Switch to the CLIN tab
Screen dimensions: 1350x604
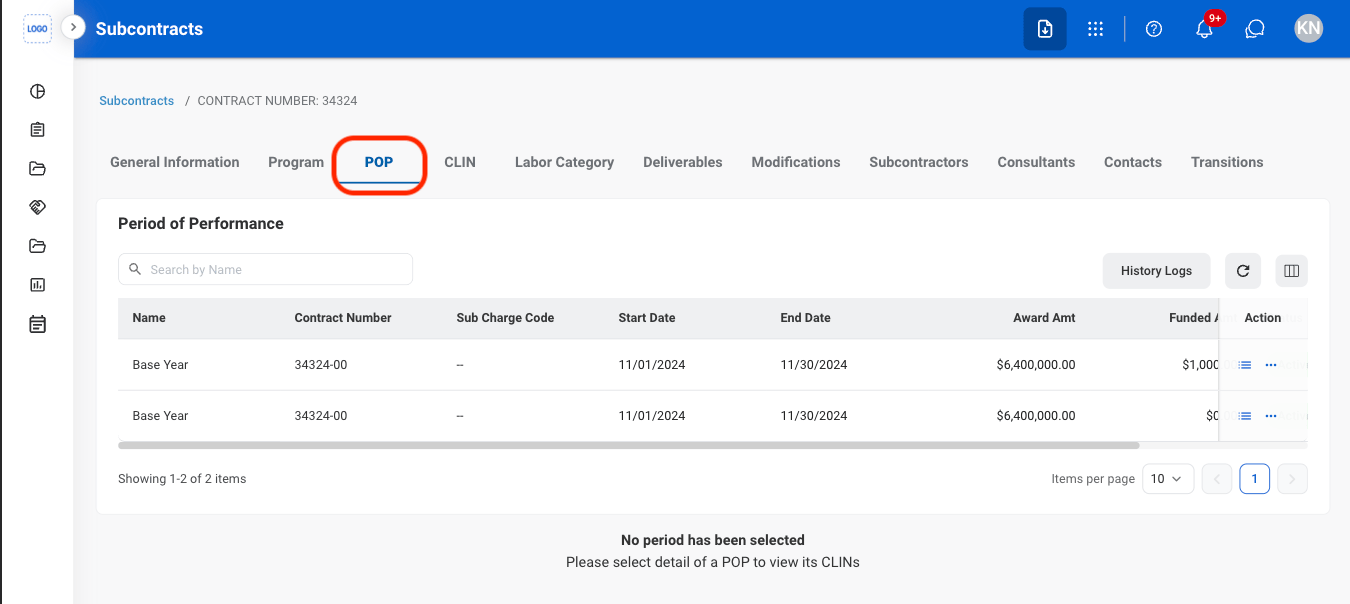click(x=460, y=162)
